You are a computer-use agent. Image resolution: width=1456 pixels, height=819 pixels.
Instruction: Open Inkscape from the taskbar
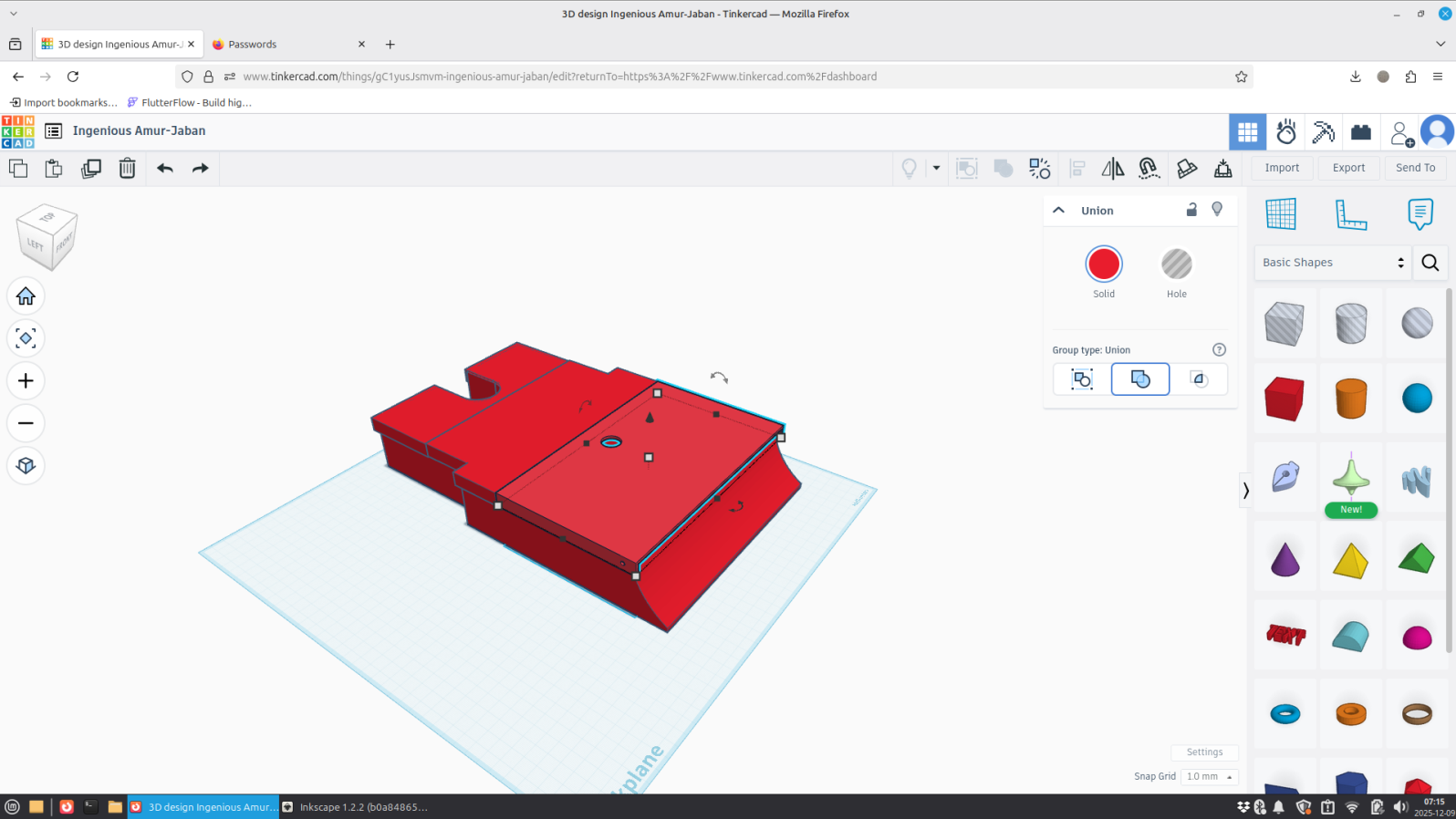354,807
